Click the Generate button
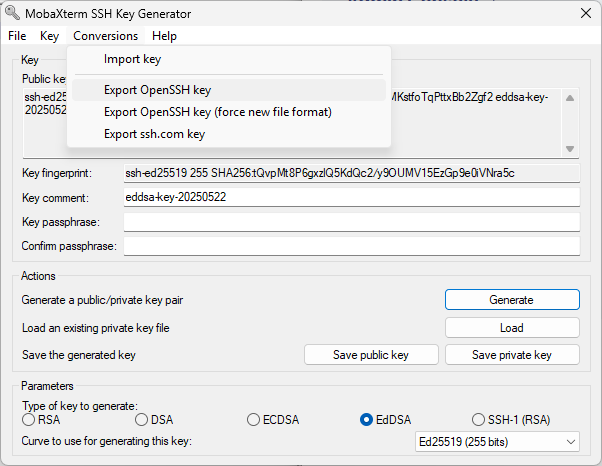This screenshot has height=466, width=602. click(512, 299)
